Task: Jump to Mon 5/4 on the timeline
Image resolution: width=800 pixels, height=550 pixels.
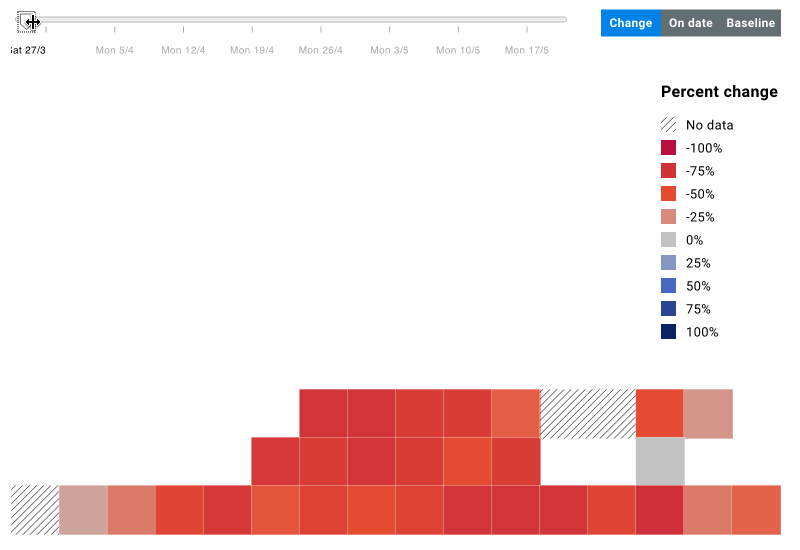Action: (114, 50)
